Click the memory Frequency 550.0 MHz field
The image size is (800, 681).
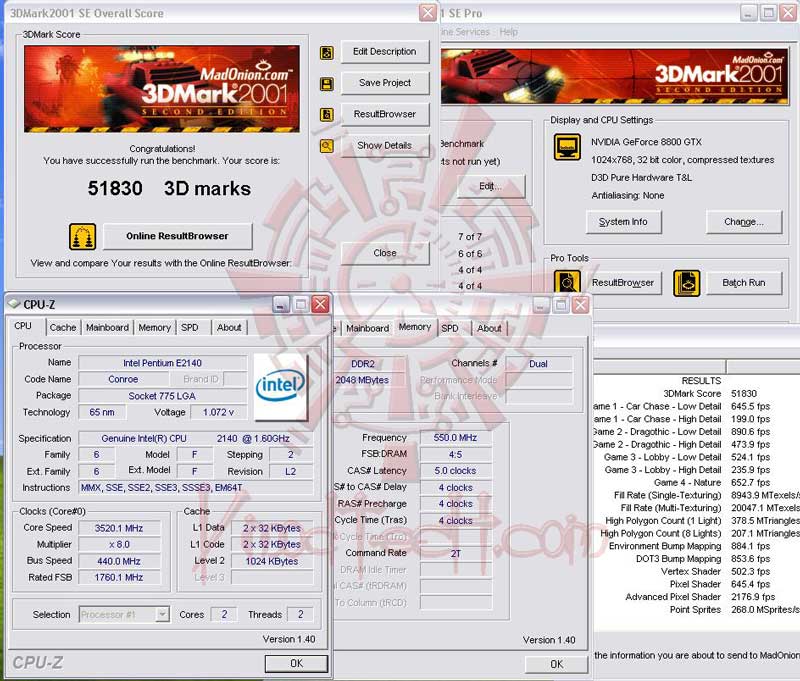pyautogui.click(x=455, y=438)
